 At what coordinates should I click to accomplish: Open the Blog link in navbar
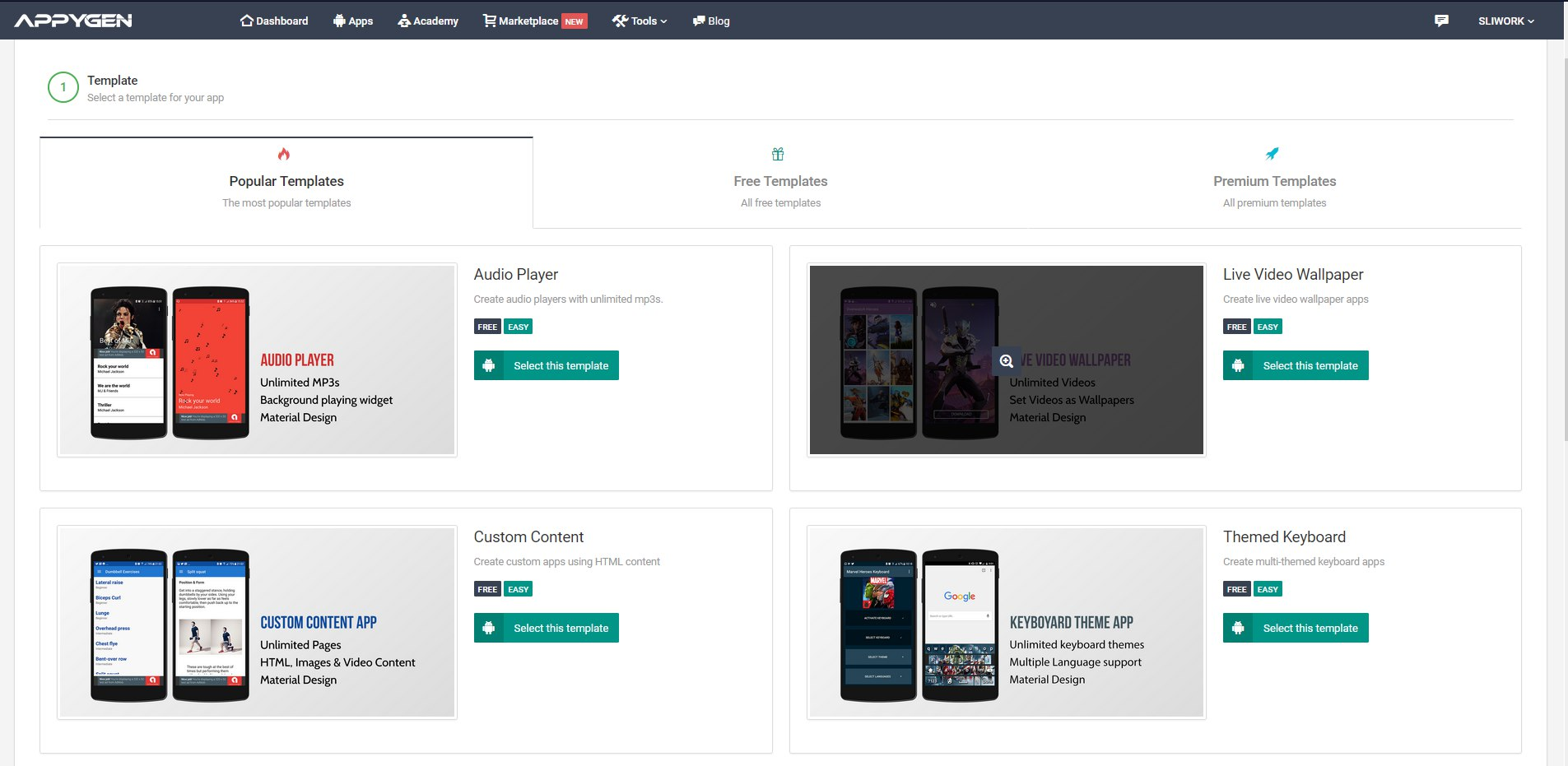[x=711, y=21]
